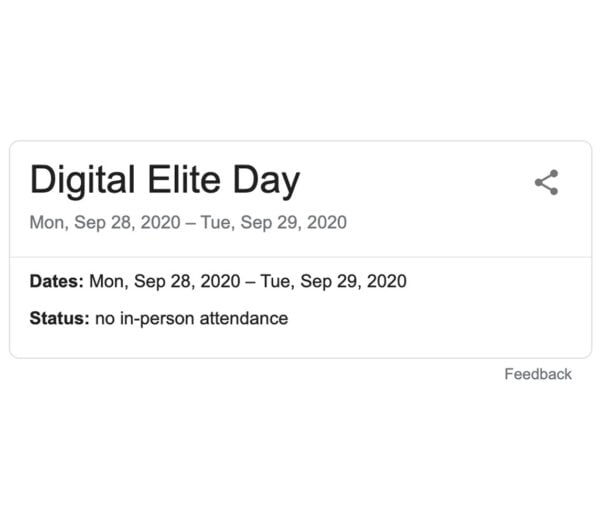This screenshot has height=524, width=600.
Task: Click the year 2020 ending the Dates row
Action: click(x=386, y=281)
